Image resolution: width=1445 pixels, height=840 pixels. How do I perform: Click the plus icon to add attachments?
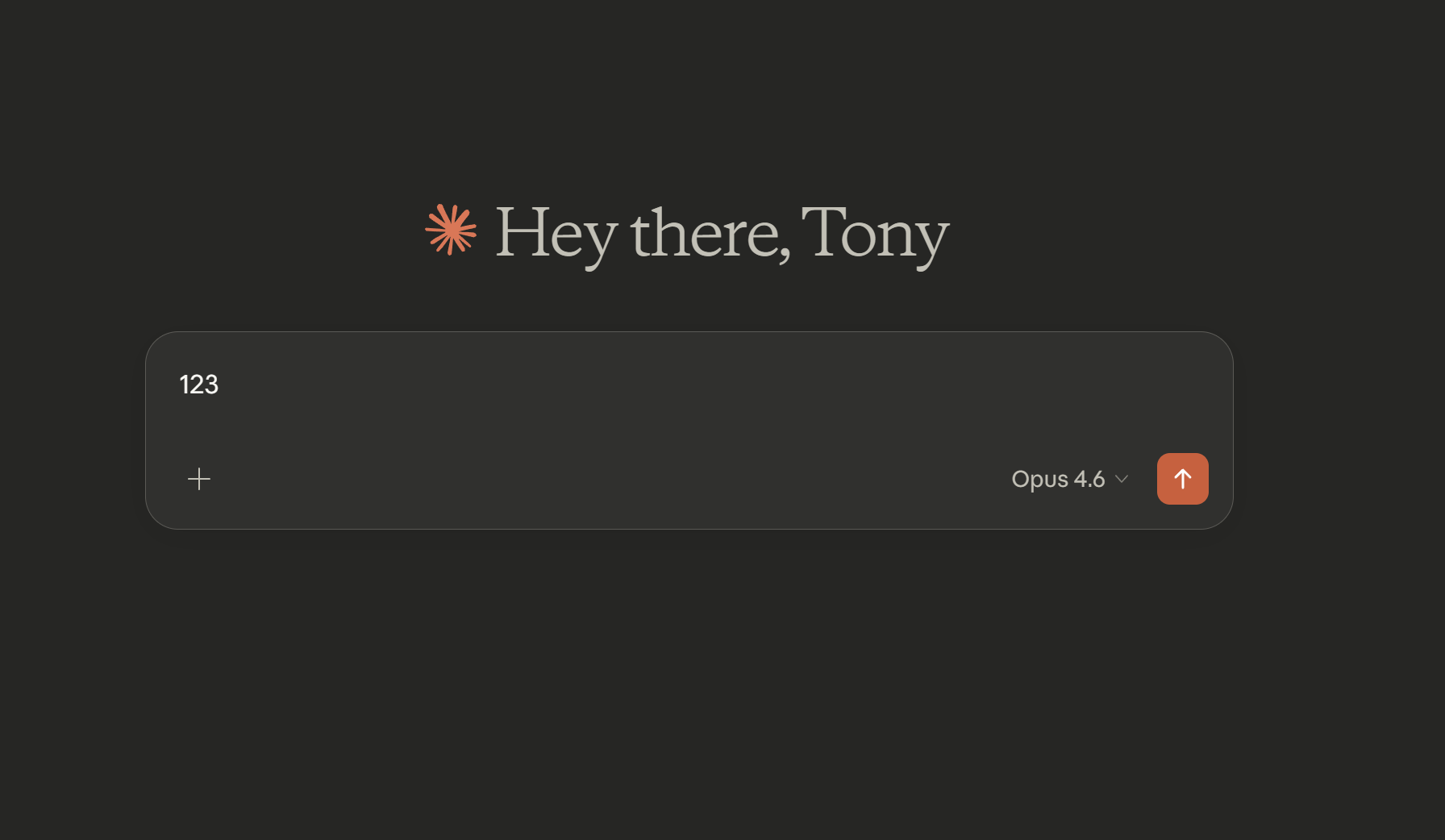click(x=199, y=479)
